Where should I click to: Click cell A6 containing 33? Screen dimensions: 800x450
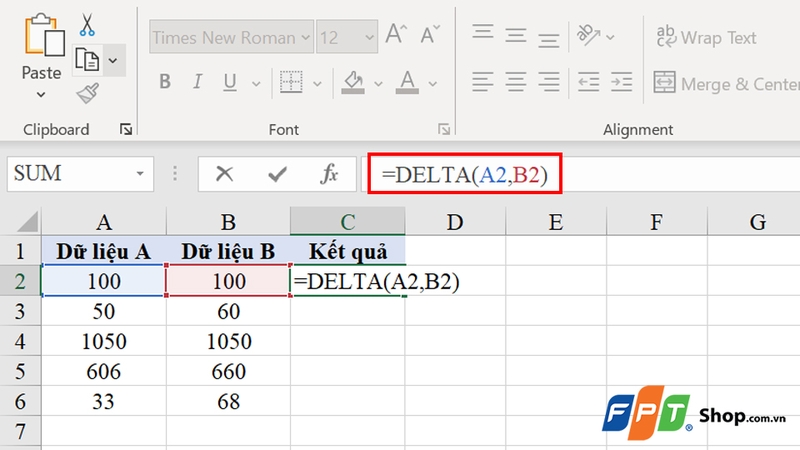(x=104, y=401)
